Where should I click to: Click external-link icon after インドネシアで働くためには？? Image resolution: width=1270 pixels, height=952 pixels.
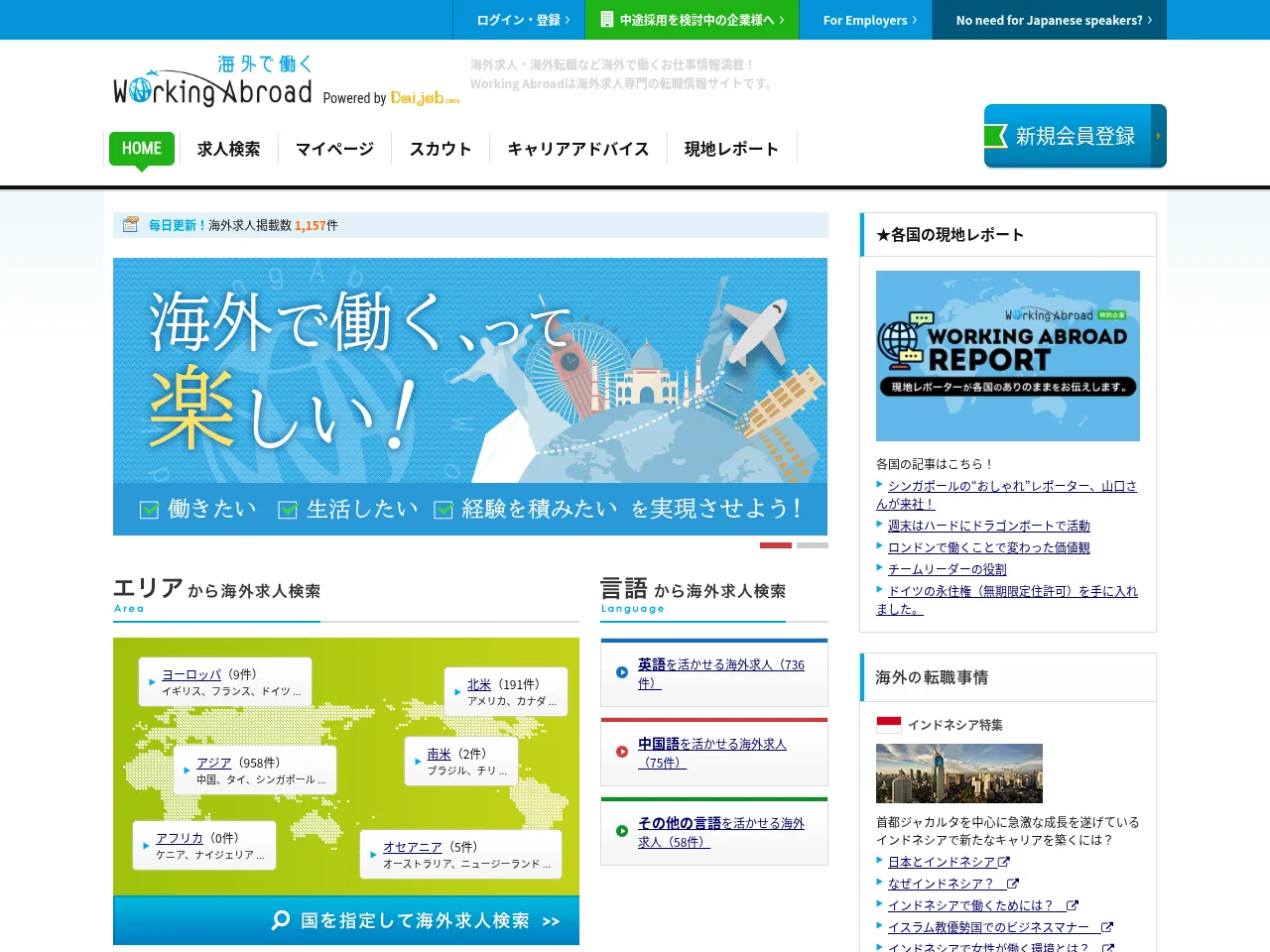(1072, 905)
